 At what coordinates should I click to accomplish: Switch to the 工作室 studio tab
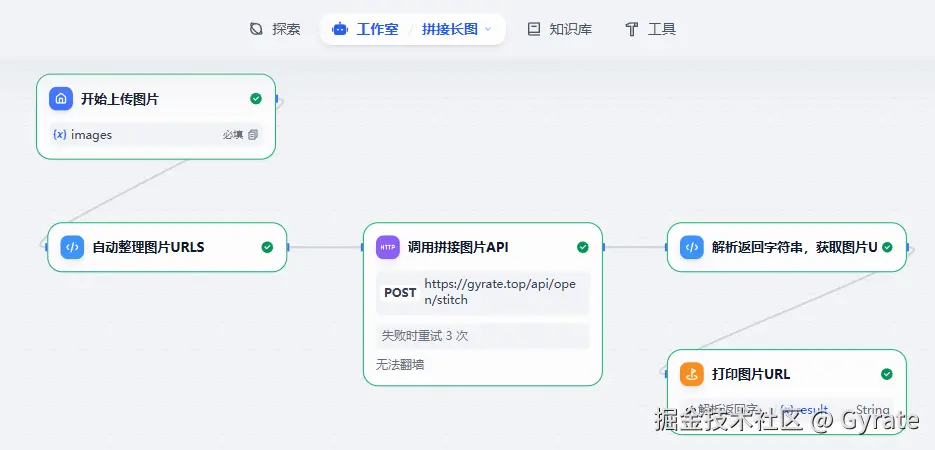tap(365, 29)
